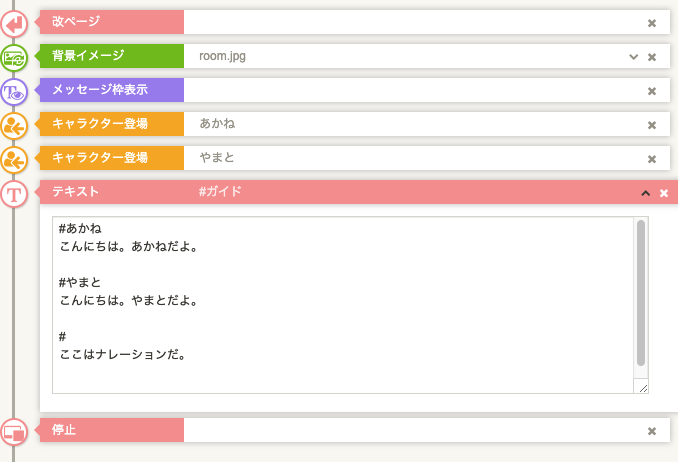Expand the room.jpg background image row
Image resolution: width=678 pixels, height=462 pixels.
633,57
